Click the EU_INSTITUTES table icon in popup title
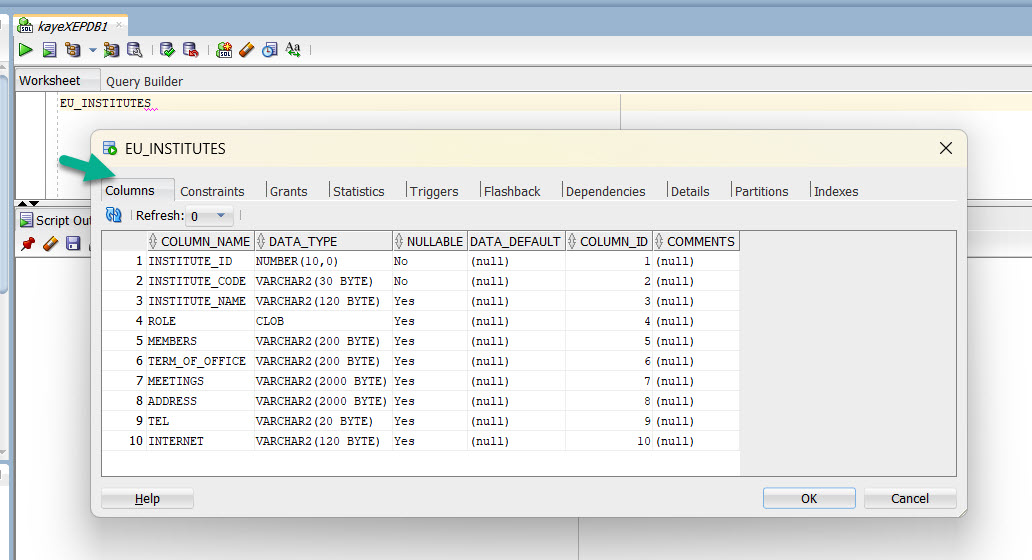The image size is (1032, 560). coord(110,149)
